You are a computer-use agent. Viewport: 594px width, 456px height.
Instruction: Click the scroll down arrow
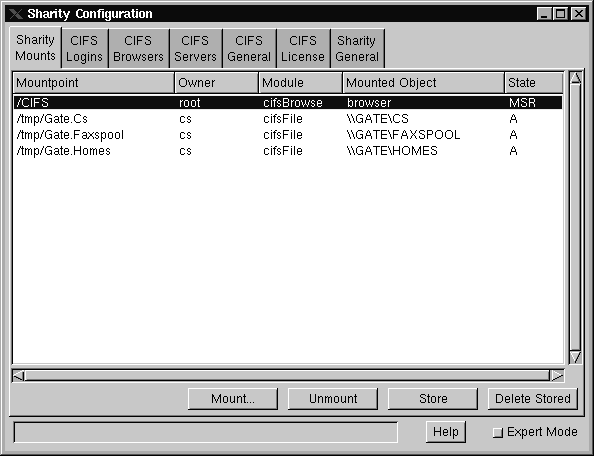(x=575, y=357)
